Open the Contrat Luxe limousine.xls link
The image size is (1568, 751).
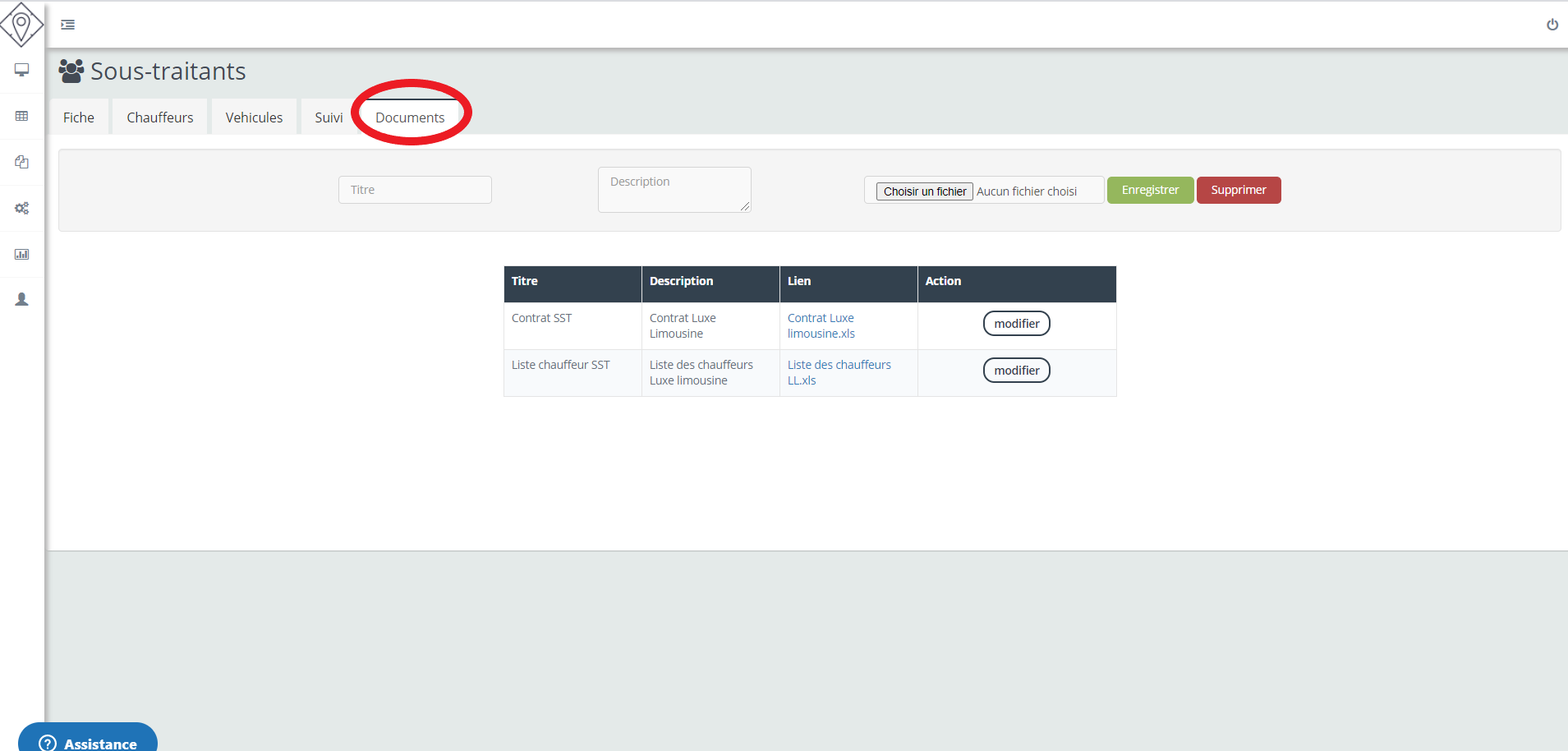coord(821,325)
